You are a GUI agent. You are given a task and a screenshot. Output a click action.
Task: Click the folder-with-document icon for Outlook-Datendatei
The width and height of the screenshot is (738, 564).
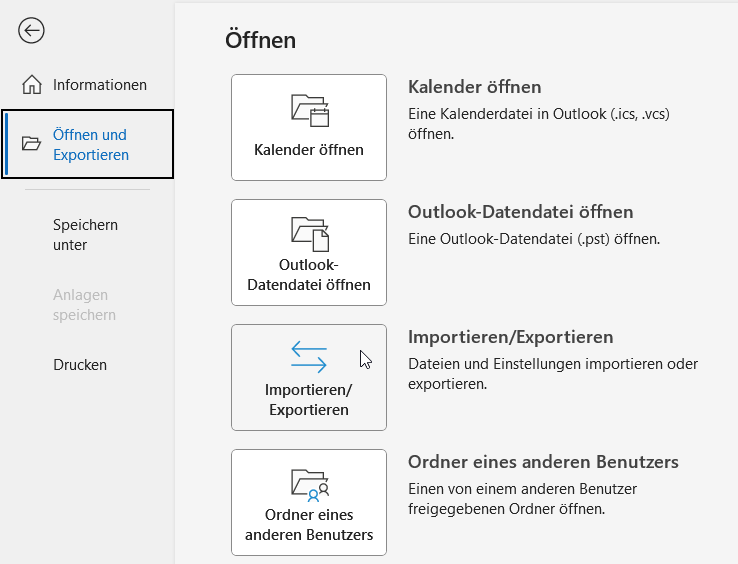pyautogui.click(x=309, y=234)
